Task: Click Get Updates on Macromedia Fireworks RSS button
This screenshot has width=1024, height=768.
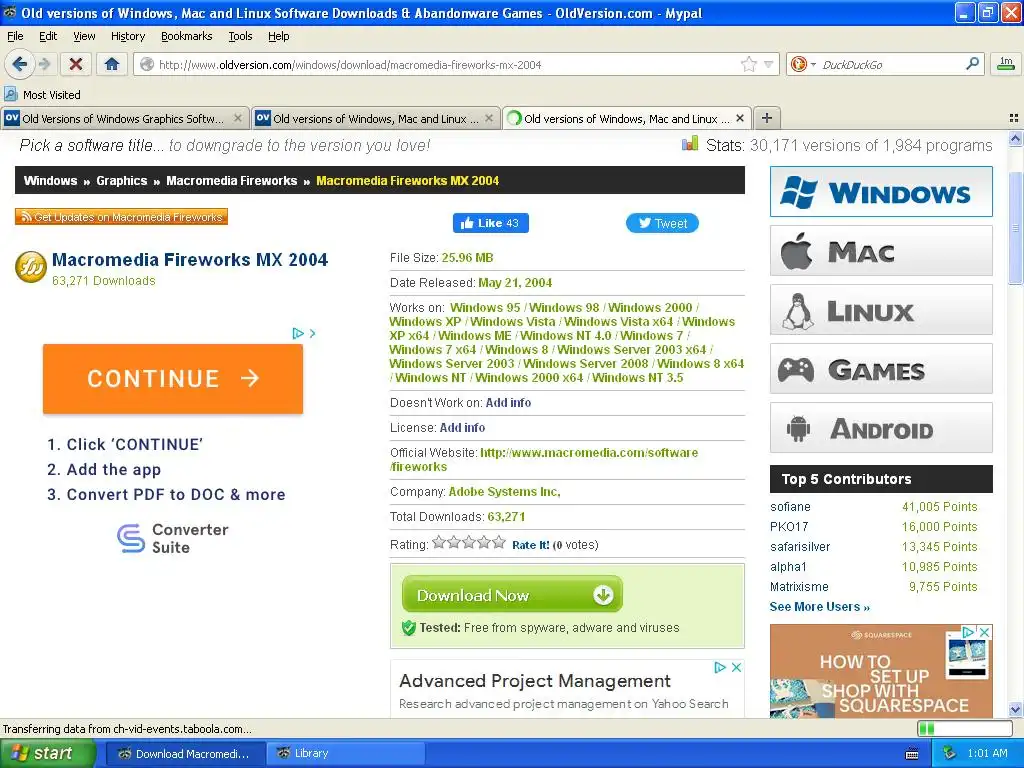Action: (x=121, y=217)
